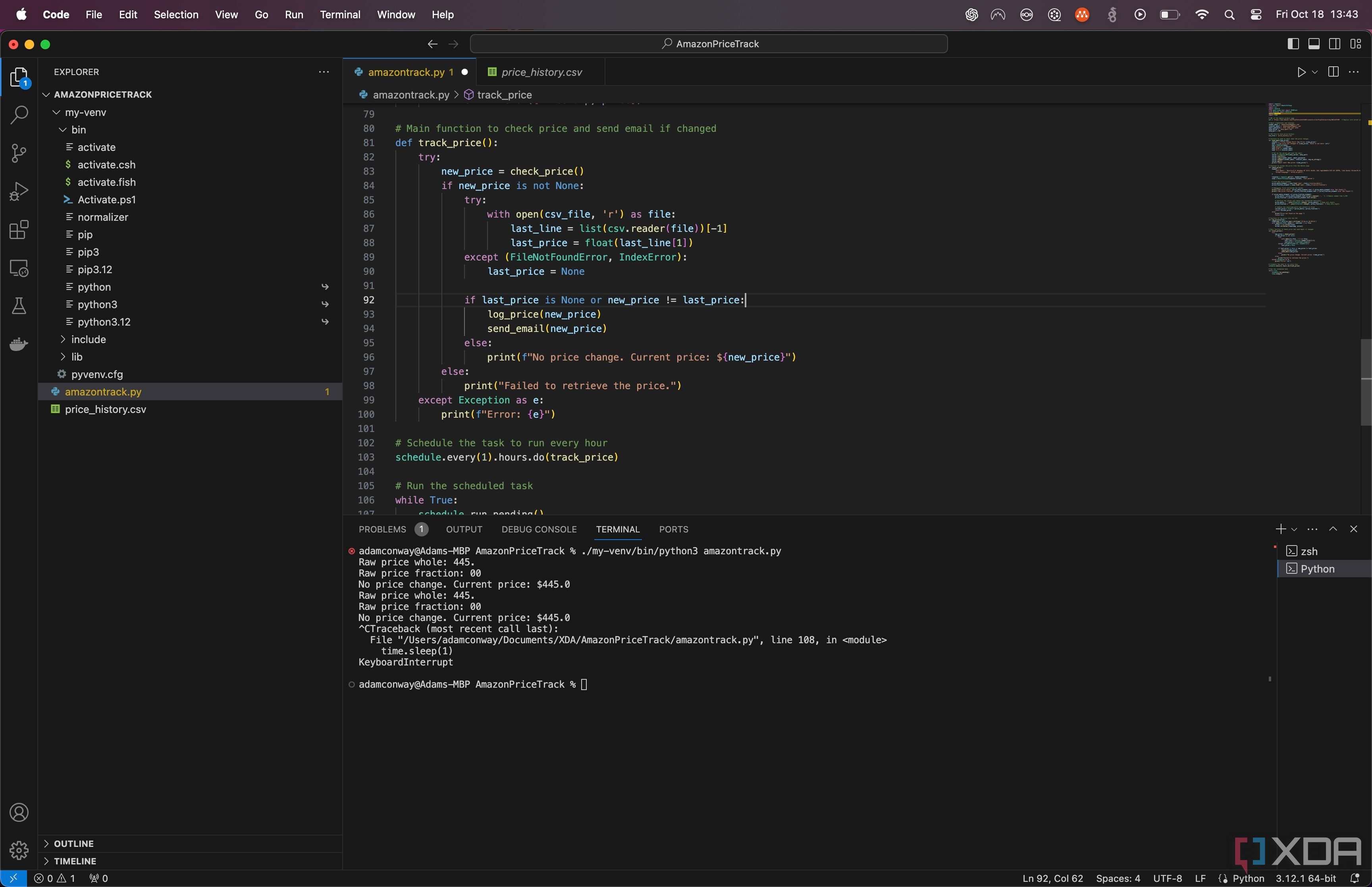Select the zsh terminal instance
The height and width of the screenshot is (887, 1372).
[1324, 551]
